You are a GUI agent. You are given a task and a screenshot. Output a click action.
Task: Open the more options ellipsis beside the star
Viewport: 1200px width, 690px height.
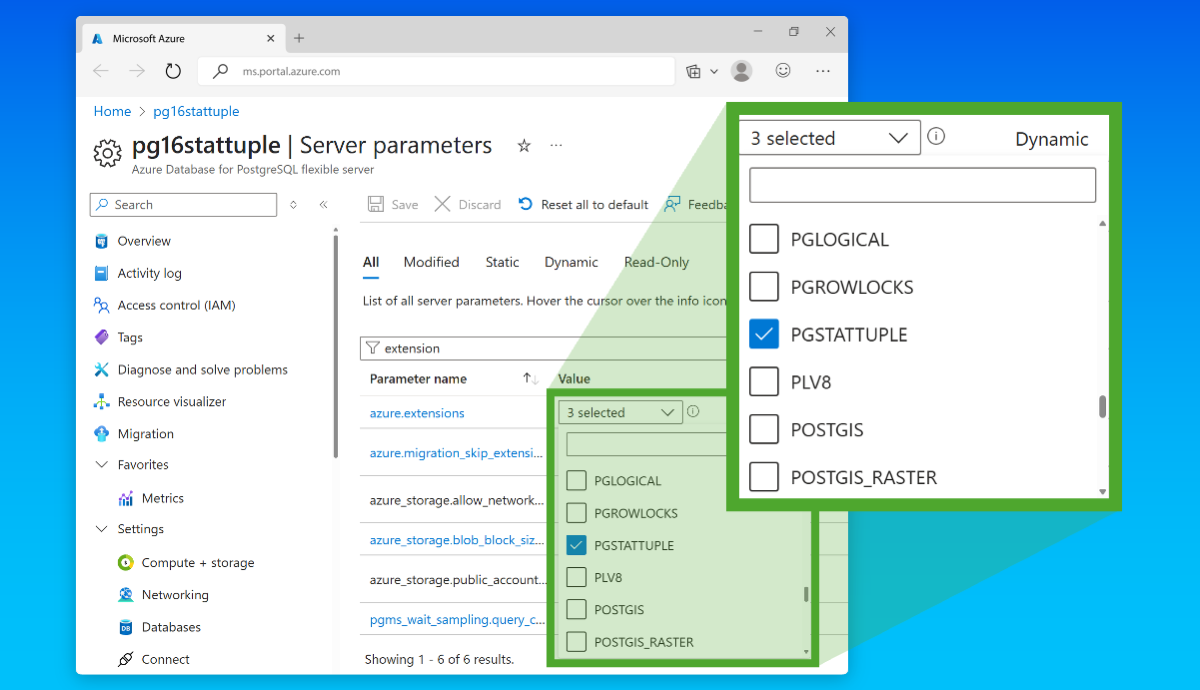(x=556, y=146)
